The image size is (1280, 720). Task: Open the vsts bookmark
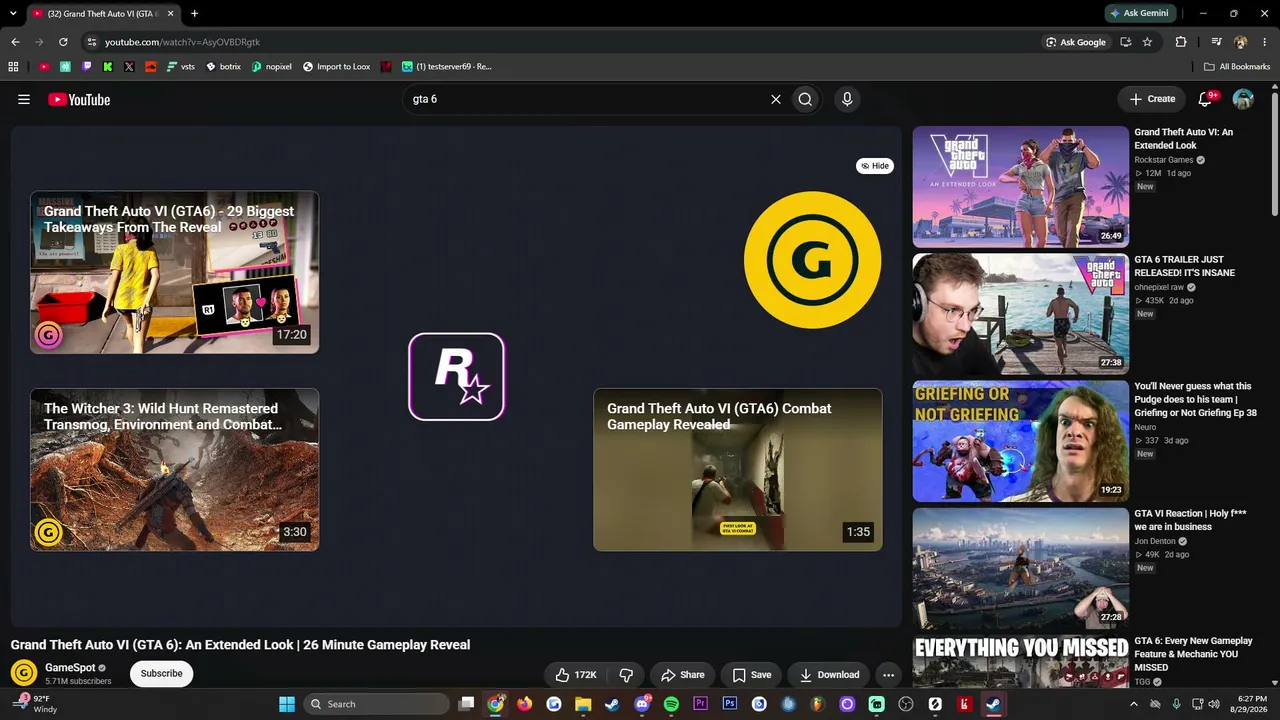point(181,67)
